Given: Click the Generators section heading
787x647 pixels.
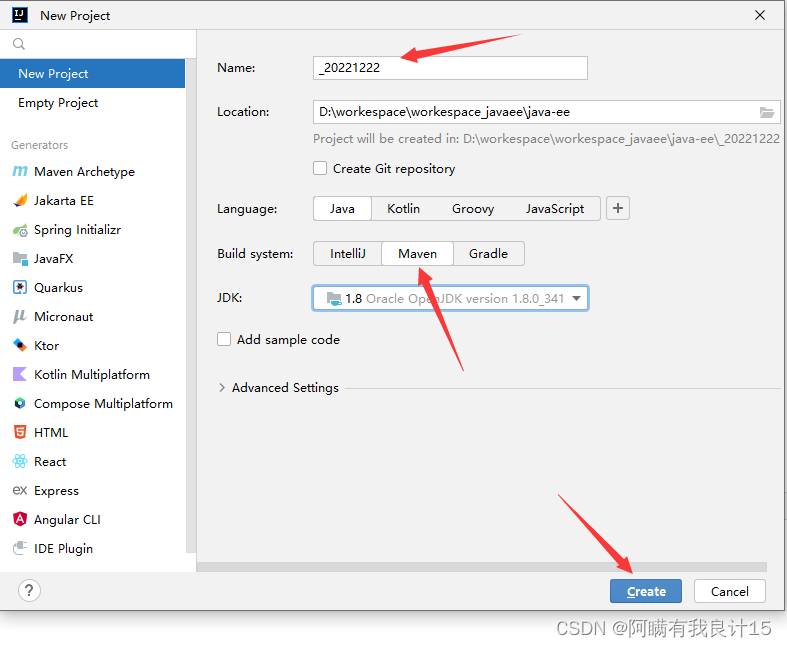Looking at the screenshot, I should (39, 145).
